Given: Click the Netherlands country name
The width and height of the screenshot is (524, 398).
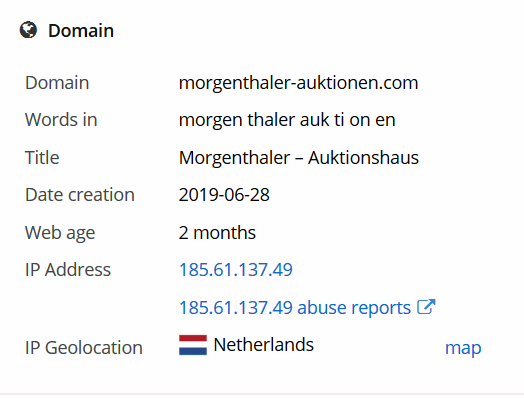Looking at the screenshot, I should pos(264,345).
